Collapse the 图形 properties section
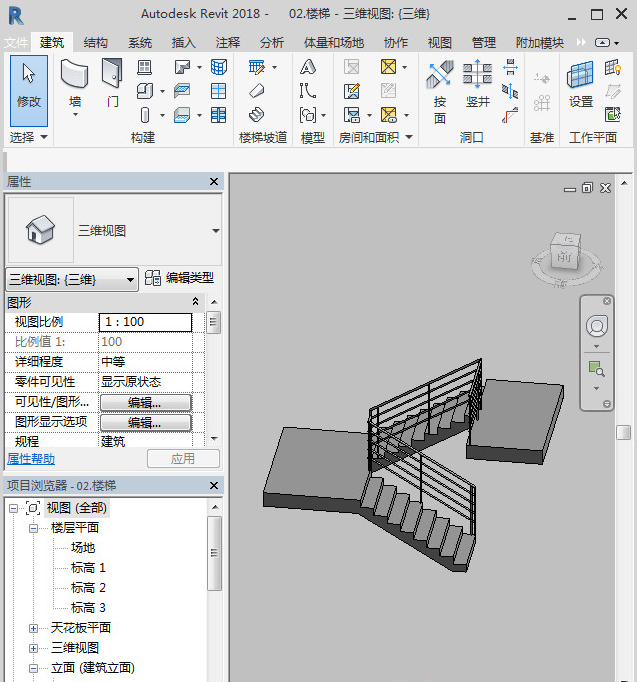637x682 pixels. pyautogui.click(x=195, y=301)
